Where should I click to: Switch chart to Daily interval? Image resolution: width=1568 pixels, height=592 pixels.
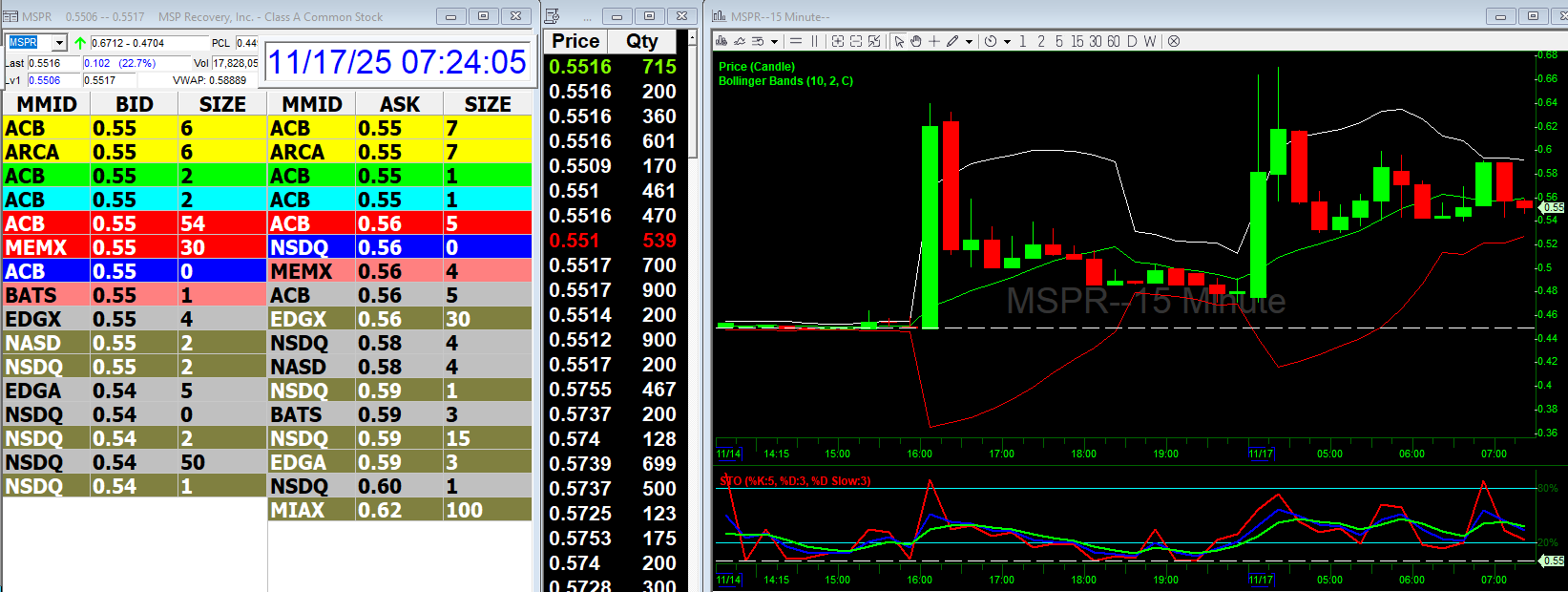[x=1132, y=41]
